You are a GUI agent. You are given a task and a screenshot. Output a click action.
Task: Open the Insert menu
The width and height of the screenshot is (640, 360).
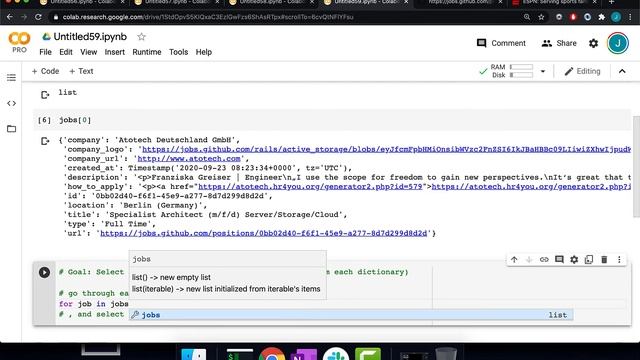[115, 52]
